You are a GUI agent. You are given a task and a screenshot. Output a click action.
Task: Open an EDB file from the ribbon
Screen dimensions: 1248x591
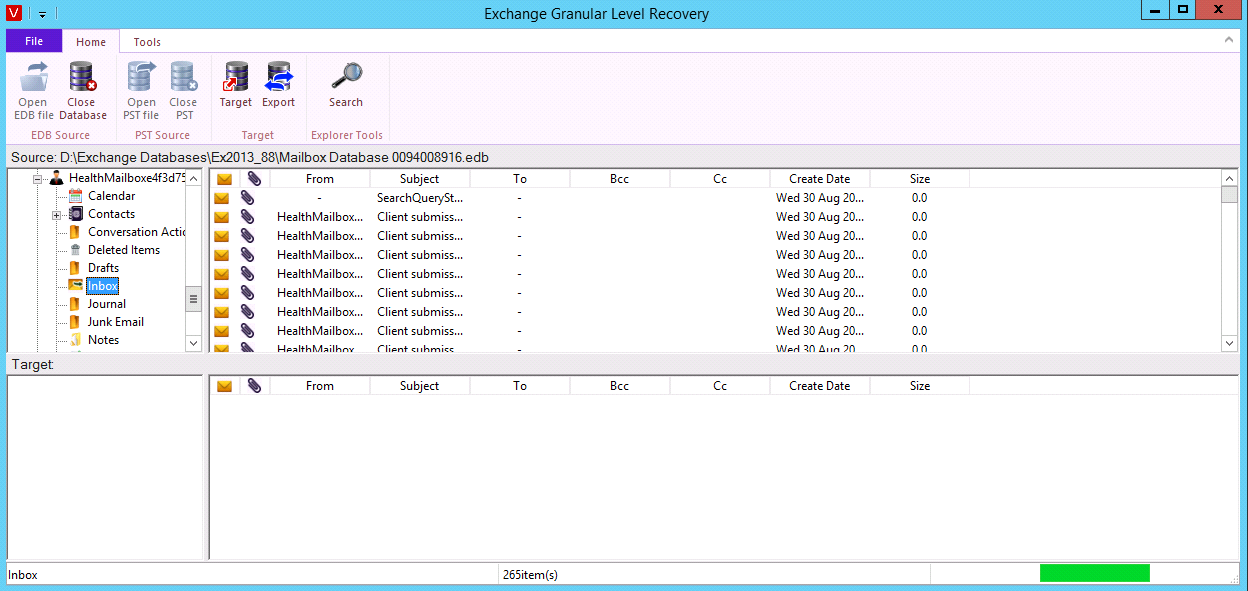(33, 91)
